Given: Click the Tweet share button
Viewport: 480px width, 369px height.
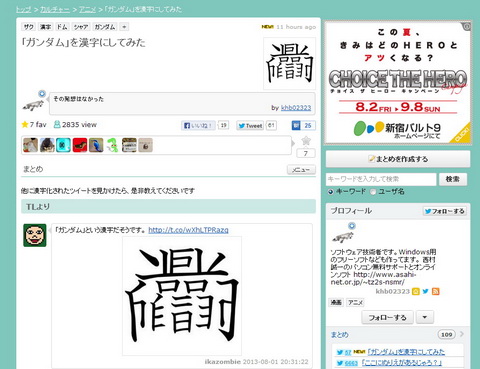Looking at the screenshot, I should point(250,126).
